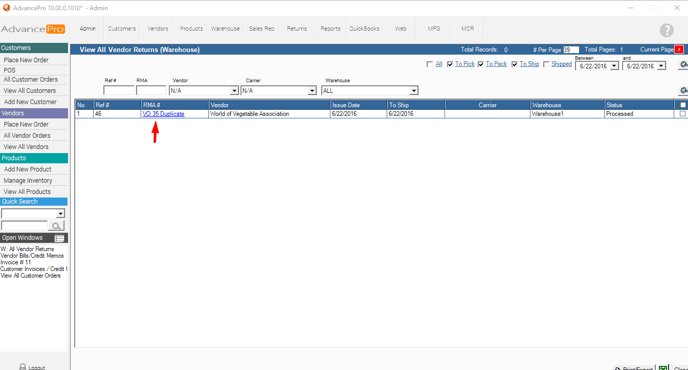The height and width of the screenshot is (370, 688).
Task: Open the Warehouse top menu
Action: (x=225, y=29)
